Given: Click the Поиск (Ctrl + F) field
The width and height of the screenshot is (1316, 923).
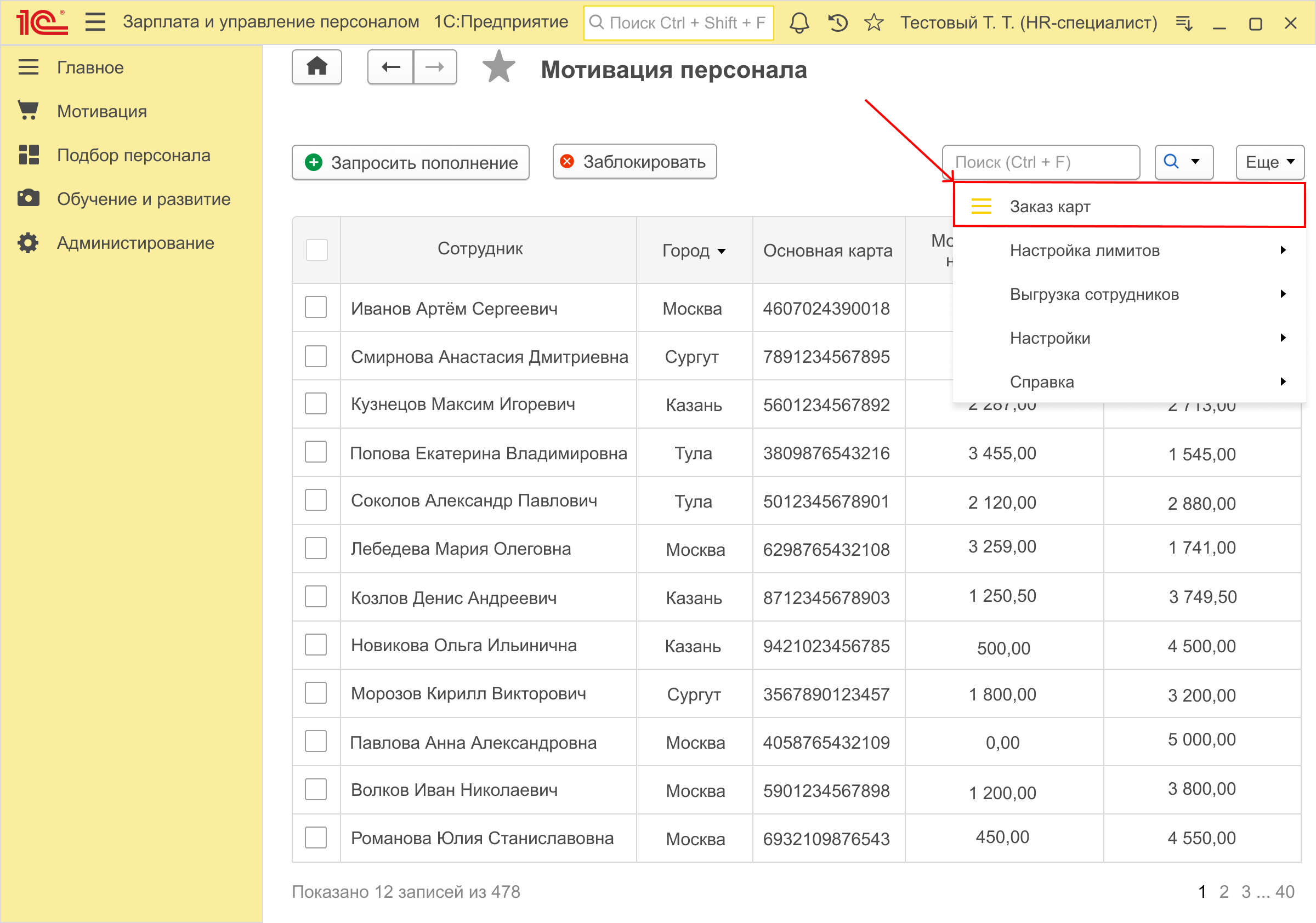Looking at the screenshot, I should [1040, 162].
